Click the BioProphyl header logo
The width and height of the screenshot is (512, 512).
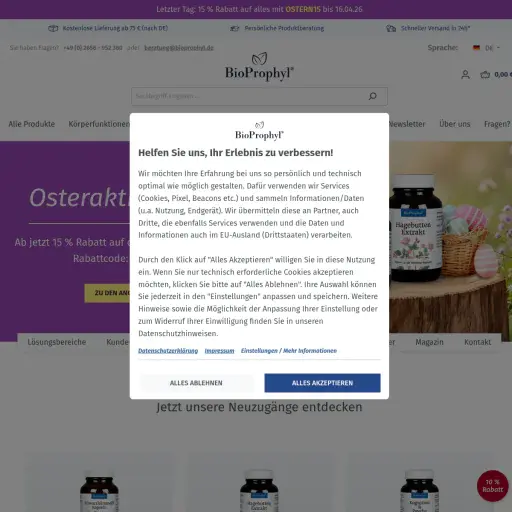coord(259,67)
